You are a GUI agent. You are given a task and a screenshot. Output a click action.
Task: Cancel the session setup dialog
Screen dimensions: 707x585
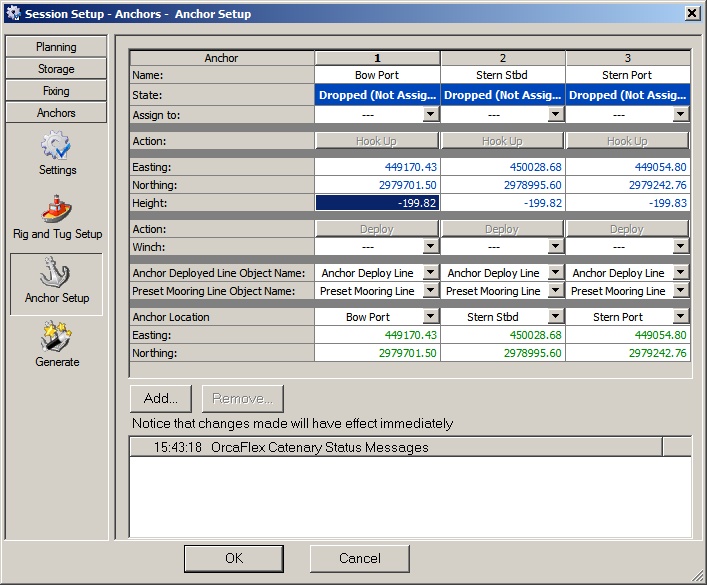[x=359, y=558]
